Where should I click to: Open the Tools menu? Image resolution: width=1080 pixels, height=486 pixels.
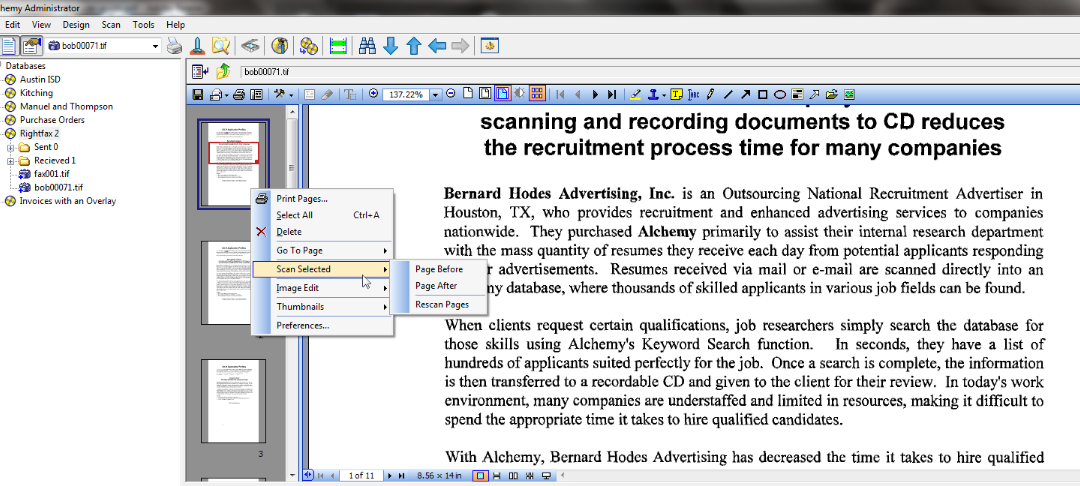coord(144,24)
